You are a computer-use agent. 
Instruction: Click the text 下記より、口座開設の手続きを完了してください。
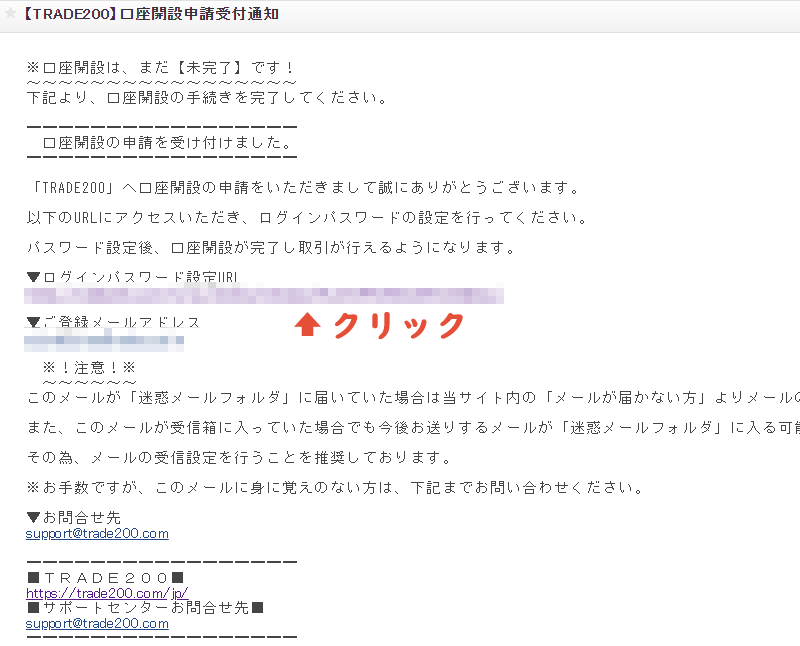click(x=208, y=97)
